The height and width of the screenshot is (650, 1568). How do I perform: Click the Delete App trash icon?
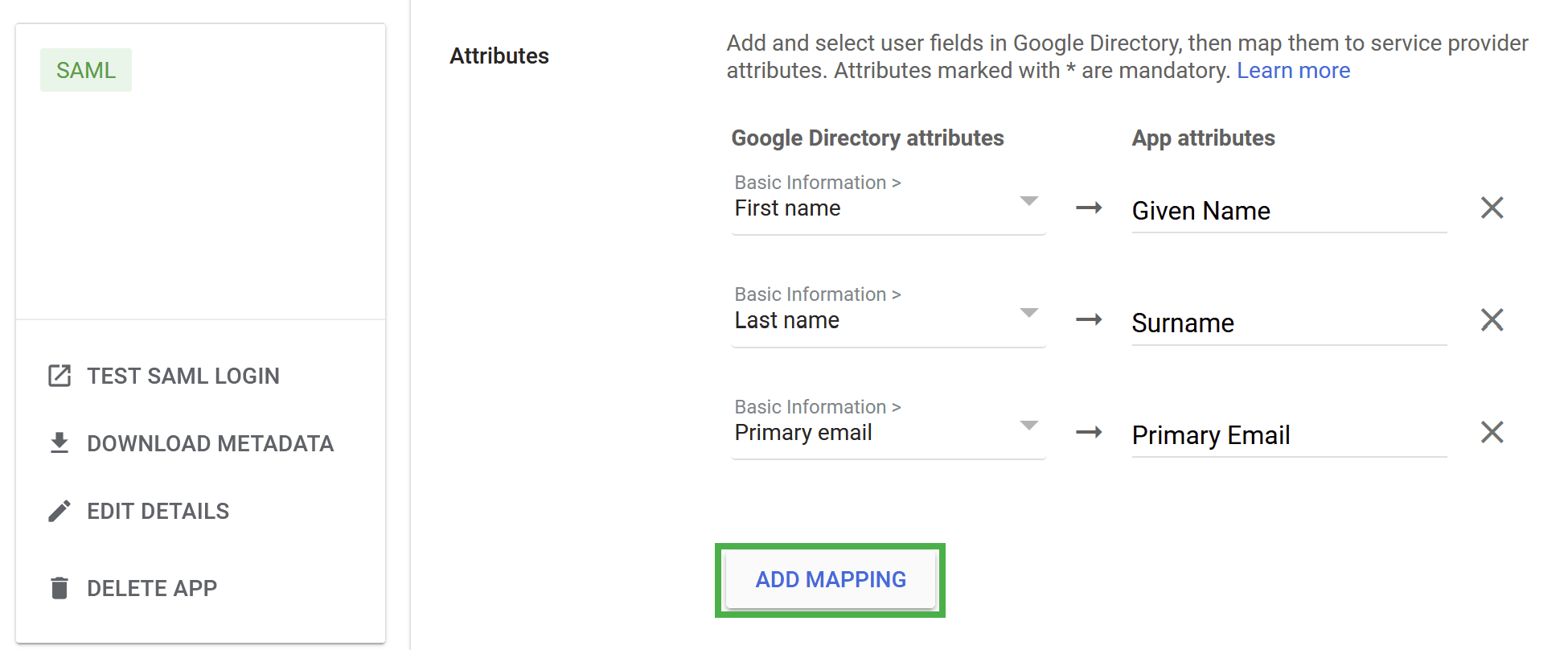(60, 588)
